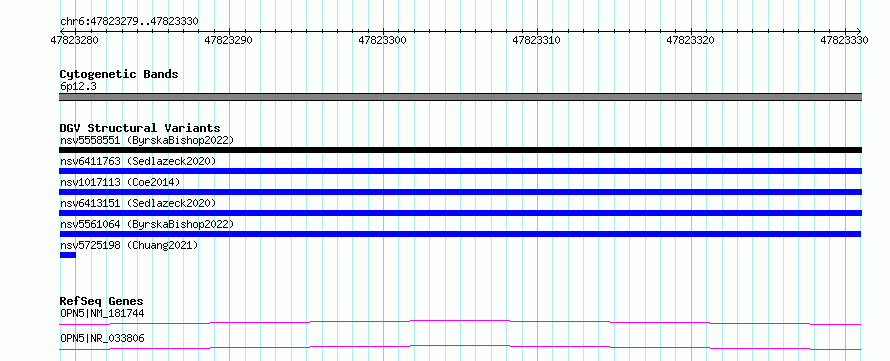Image resolution: width=890 pixels, height=361 pixels.
Task: Click ruler position 47823290
Action: [x=229, y=40]
